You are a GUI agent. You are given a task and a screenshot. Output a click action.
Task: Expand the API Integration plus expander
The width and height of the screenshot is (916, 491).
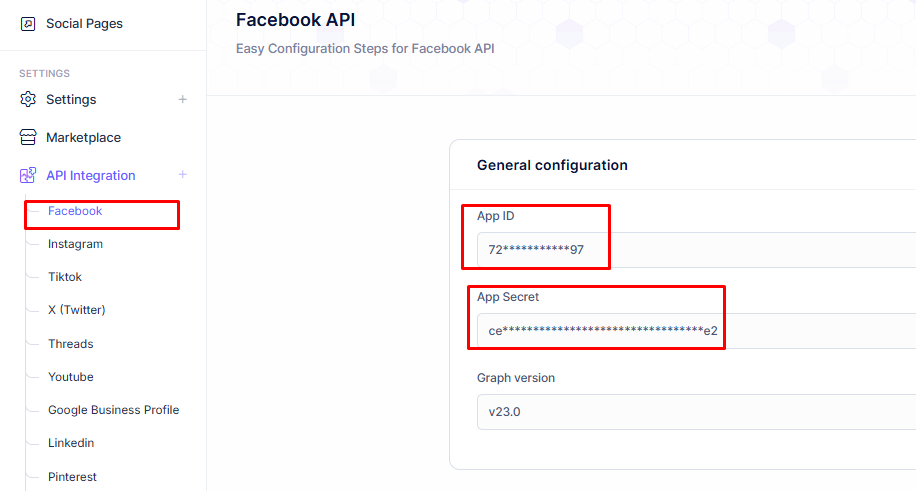[x=182, y=175]
